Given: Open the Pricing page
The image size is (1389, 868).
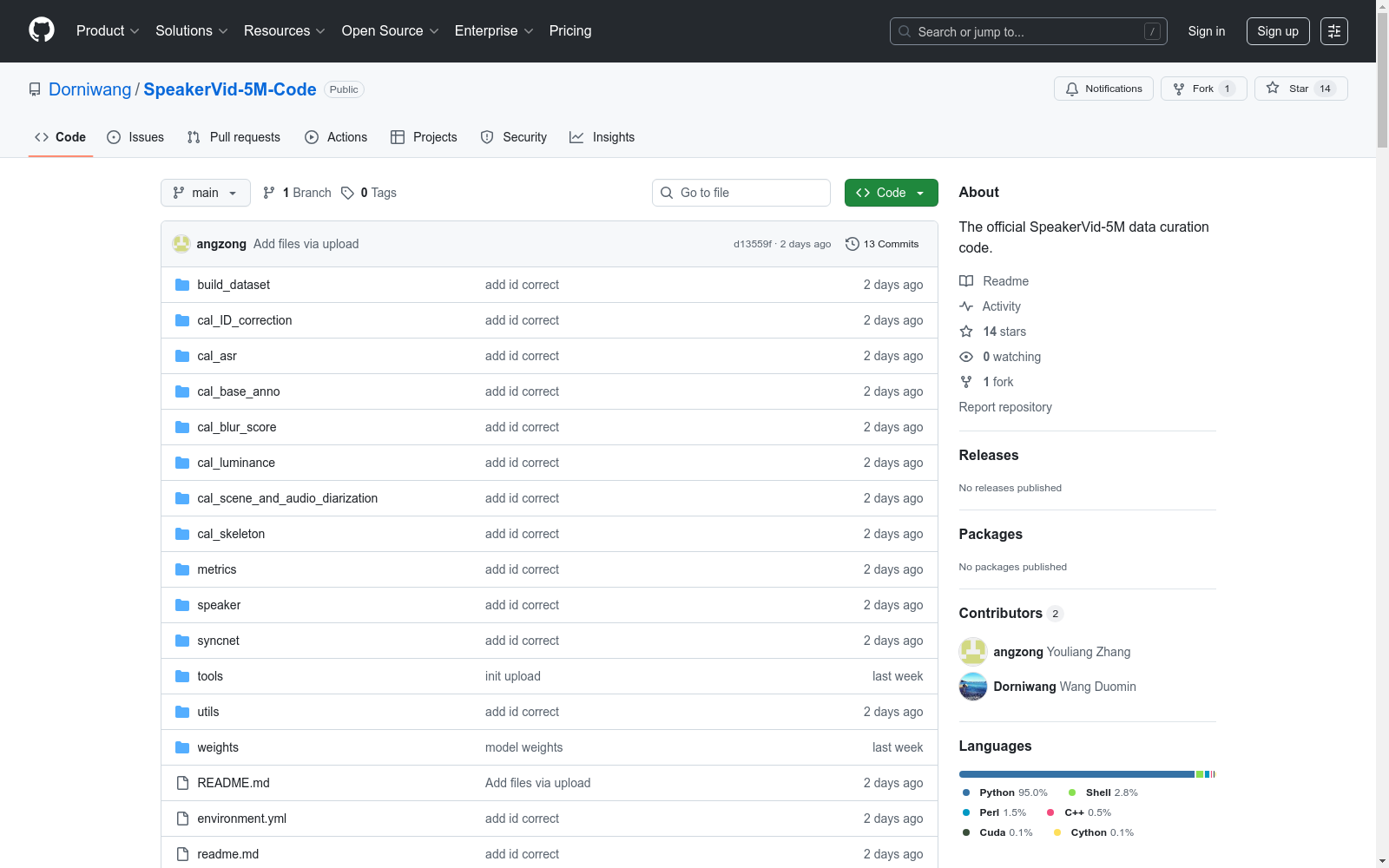Looking at the screenshot, I should click(x=570, y=31).
